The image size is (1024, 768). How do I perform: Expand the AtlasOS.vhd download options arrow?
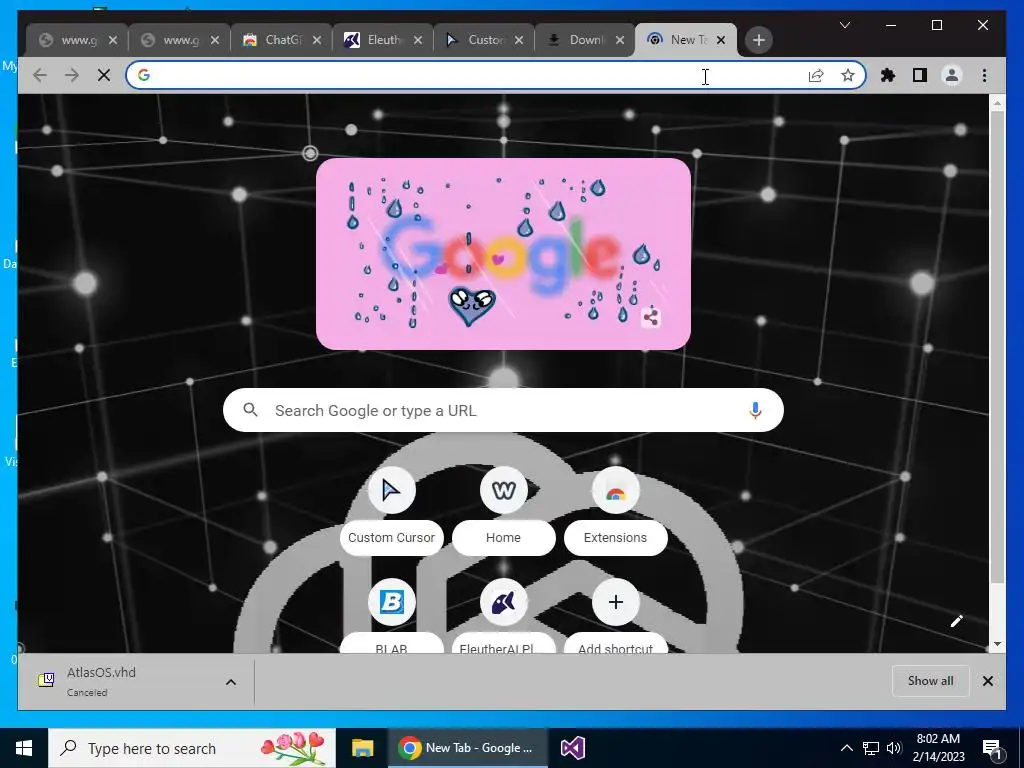pos(231,682)
